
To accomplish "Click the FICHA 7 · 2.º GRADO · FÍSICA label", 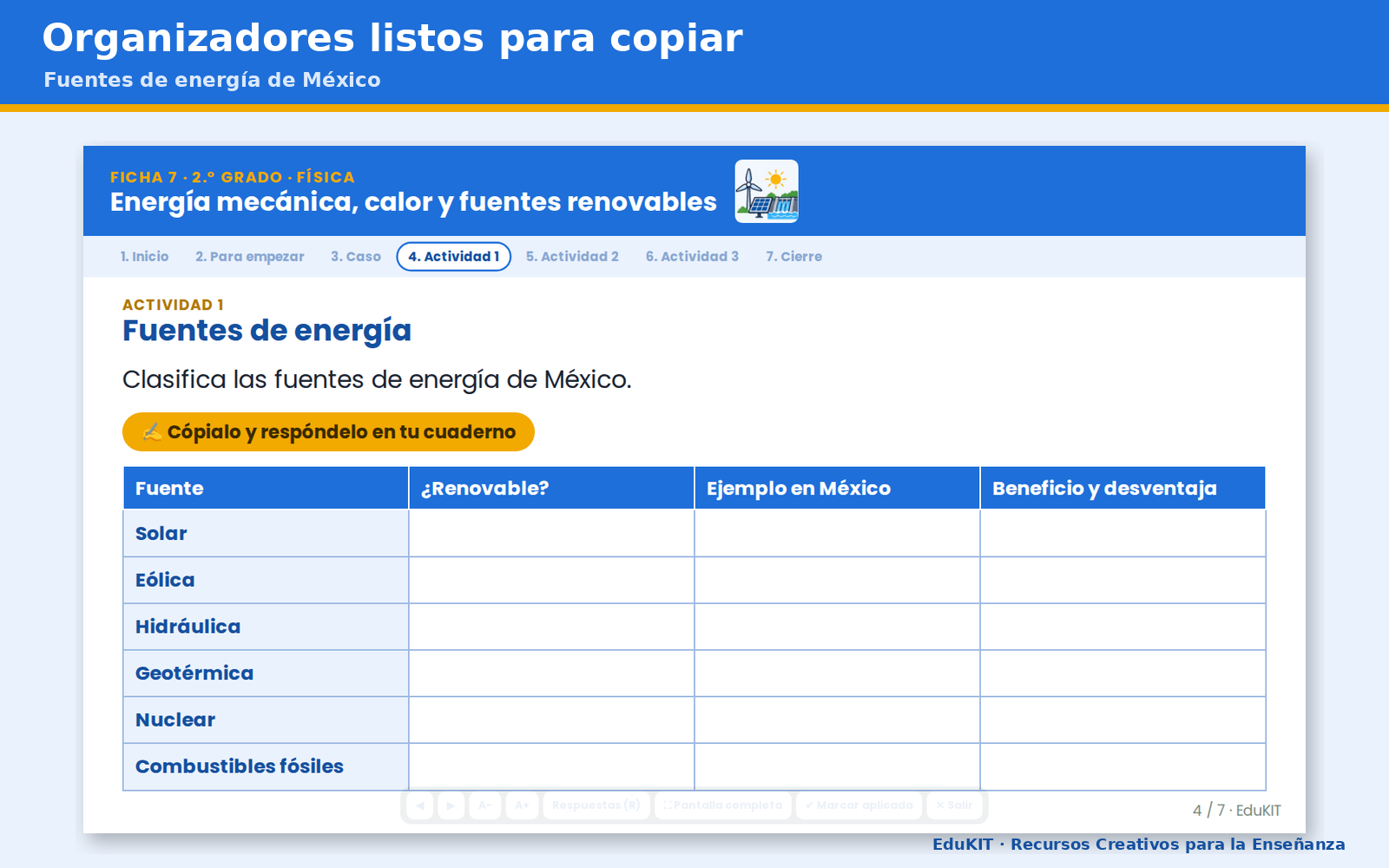I will pyautogui.click(x=233, y=177).
